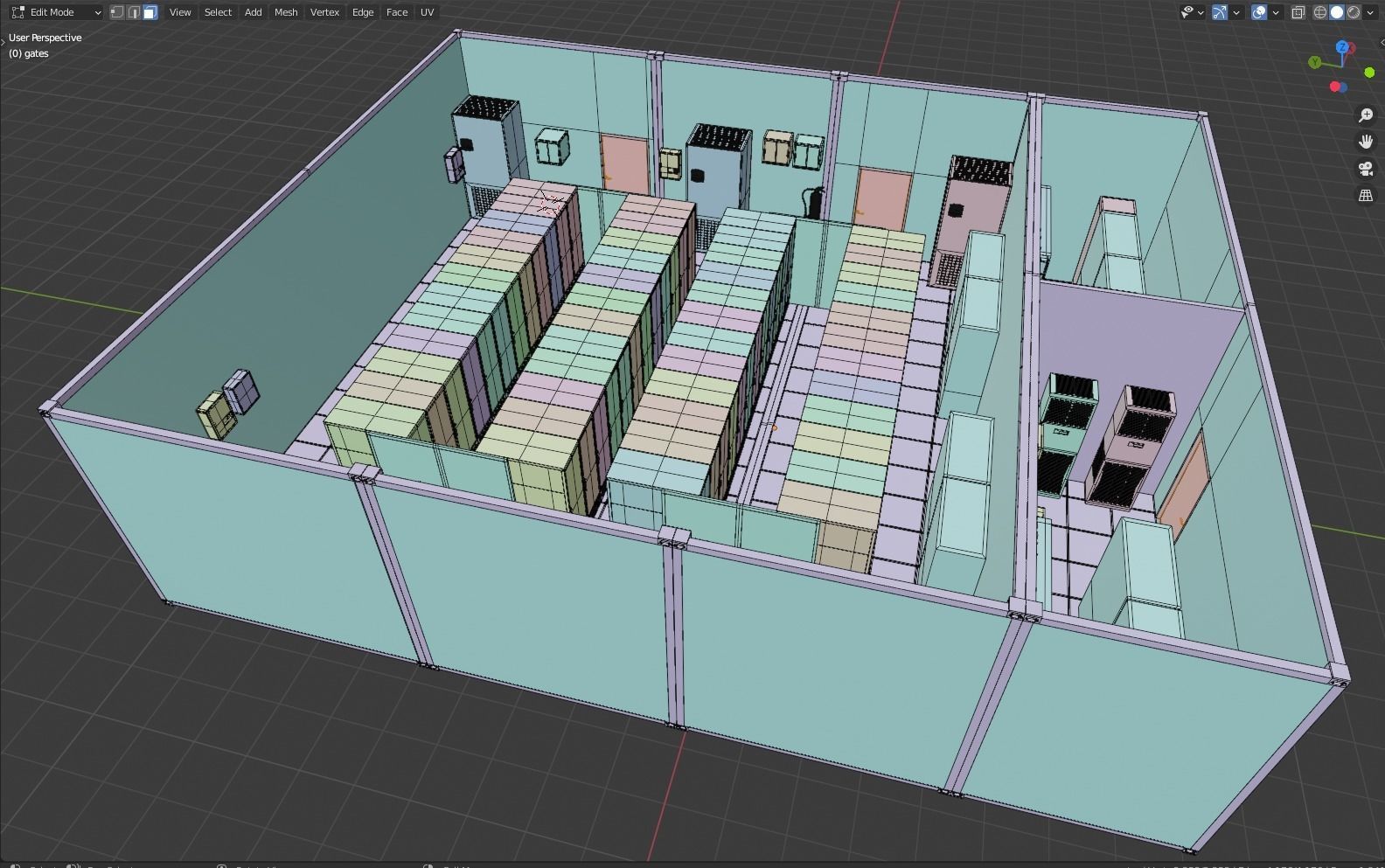Expand the object types visibility dropdown arrow

pos(1201,12)
